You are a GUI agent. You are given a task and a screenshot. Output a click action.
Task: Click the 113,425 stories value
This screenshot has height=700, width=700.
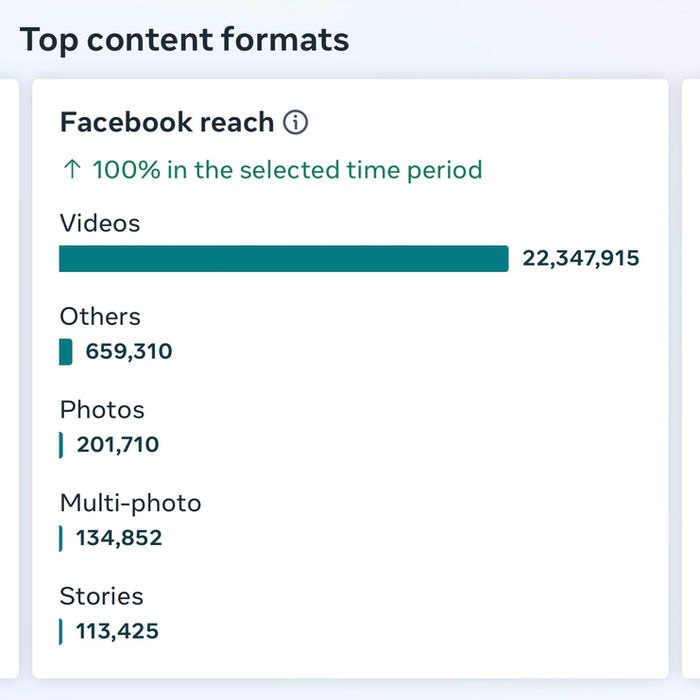[117, 631]
